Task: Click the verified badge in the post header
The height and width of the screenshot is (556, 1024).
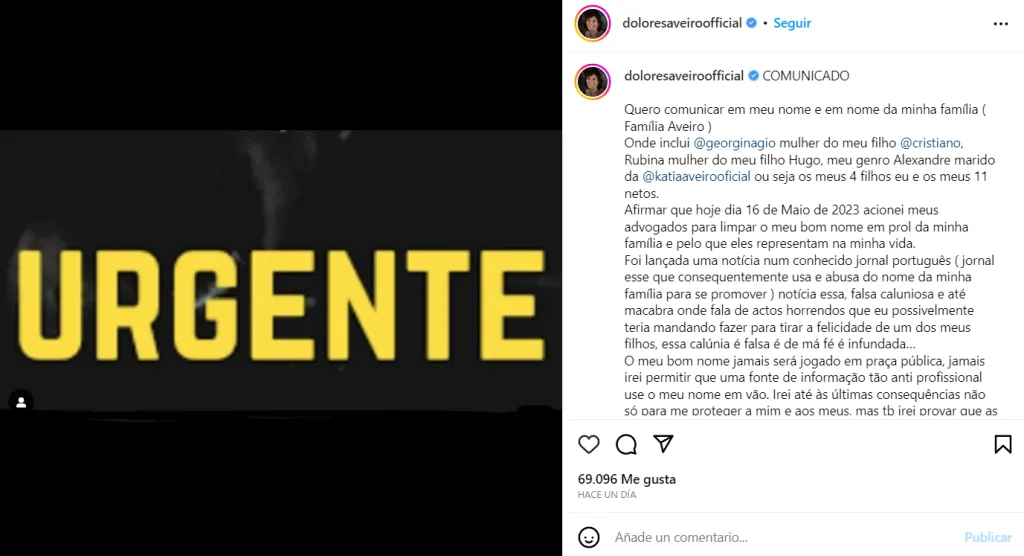Action: point(752,23)
